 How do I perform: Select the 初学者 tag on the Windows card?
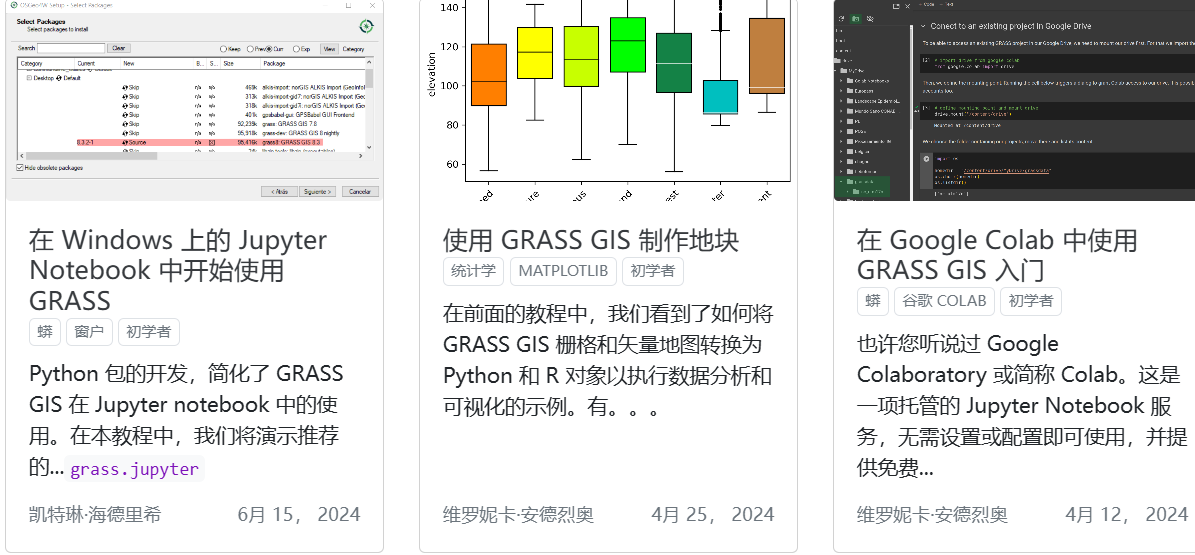pos(149,332)
